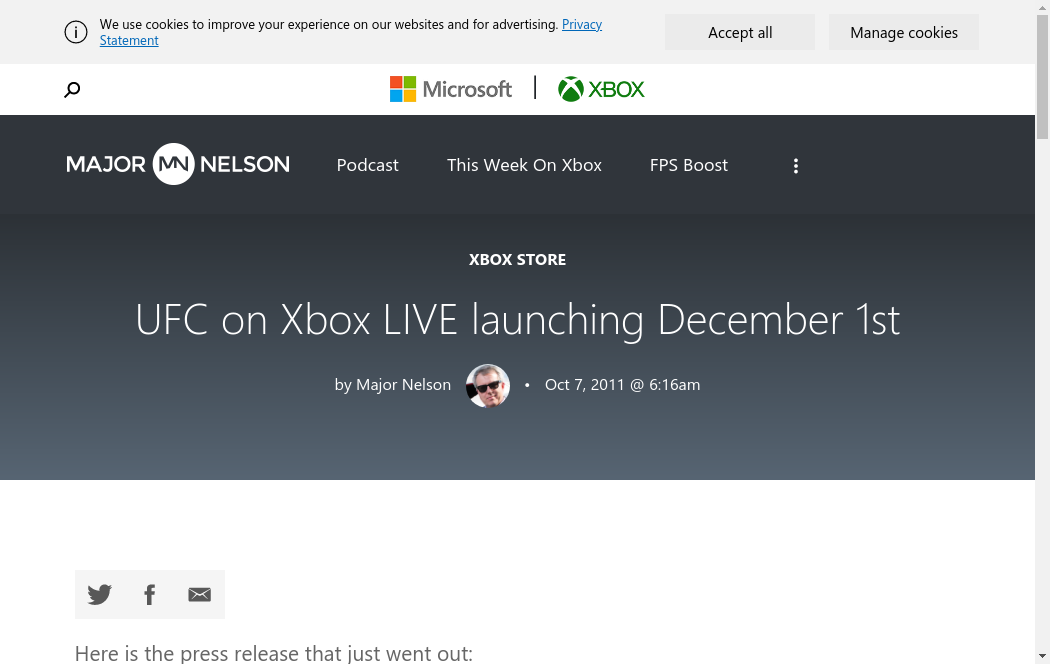
Task: Open the search magnifier icon
Action: (x=72, y=90)
